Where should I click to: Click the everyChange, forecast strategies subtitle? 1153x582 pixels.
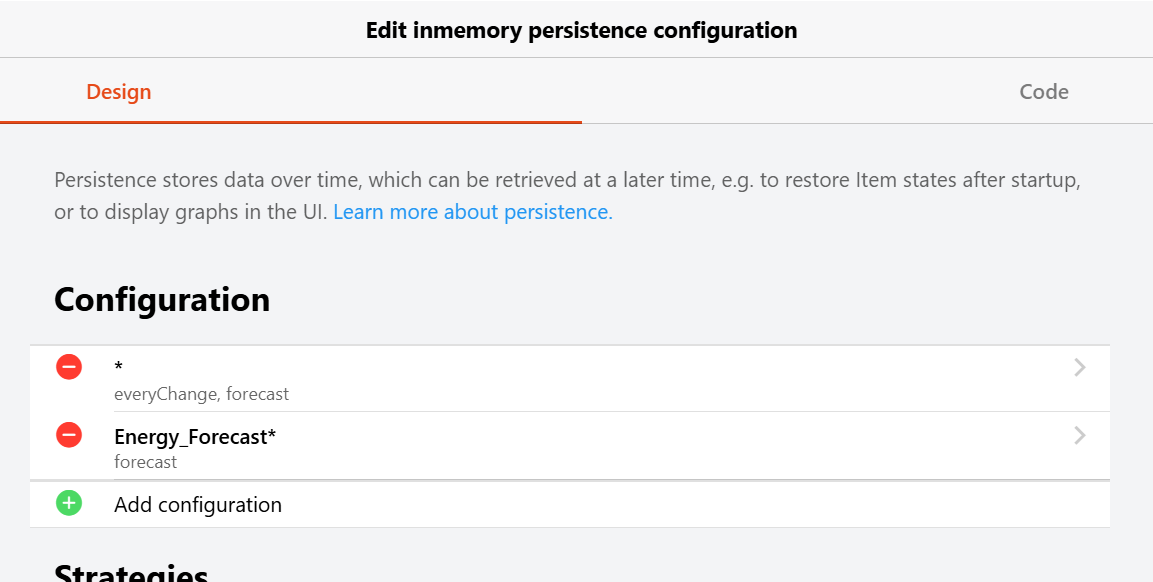[x=201, y=394]
